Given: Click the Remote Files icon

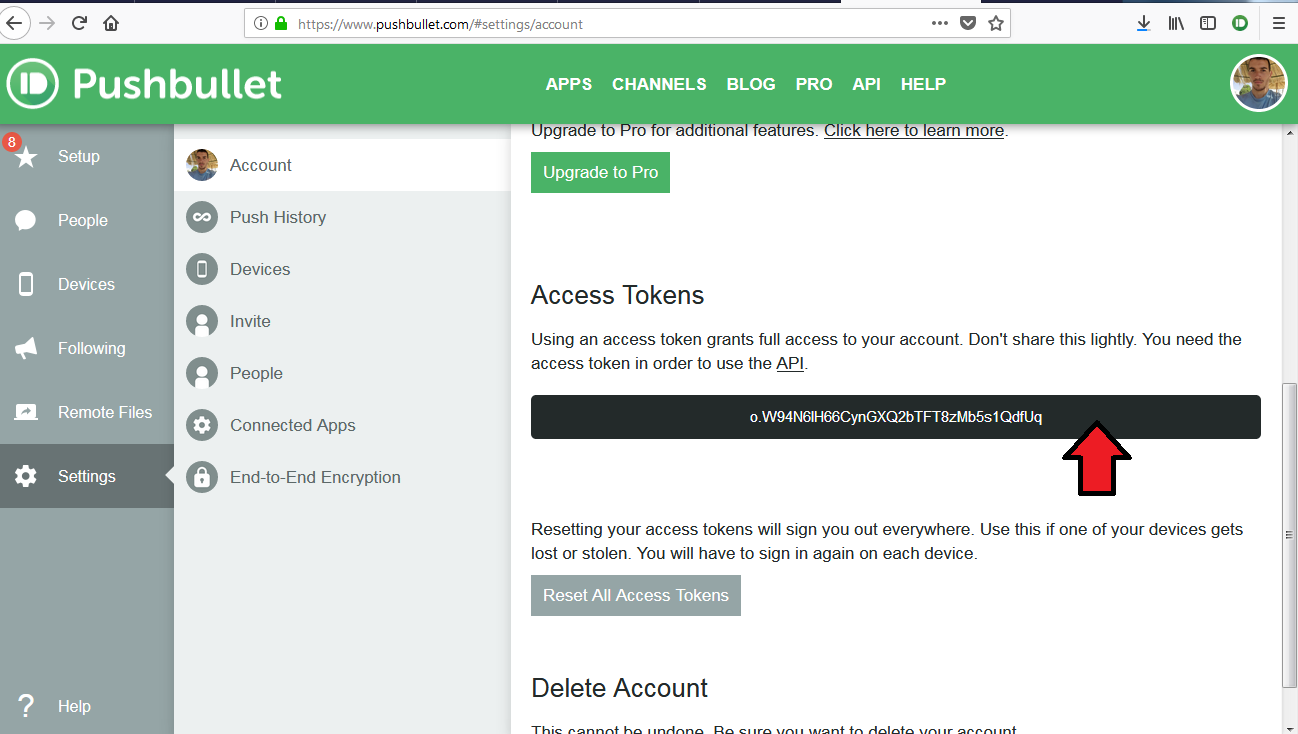Looking at the screenshot, I should pyautogui.click(x=26, y=412).
